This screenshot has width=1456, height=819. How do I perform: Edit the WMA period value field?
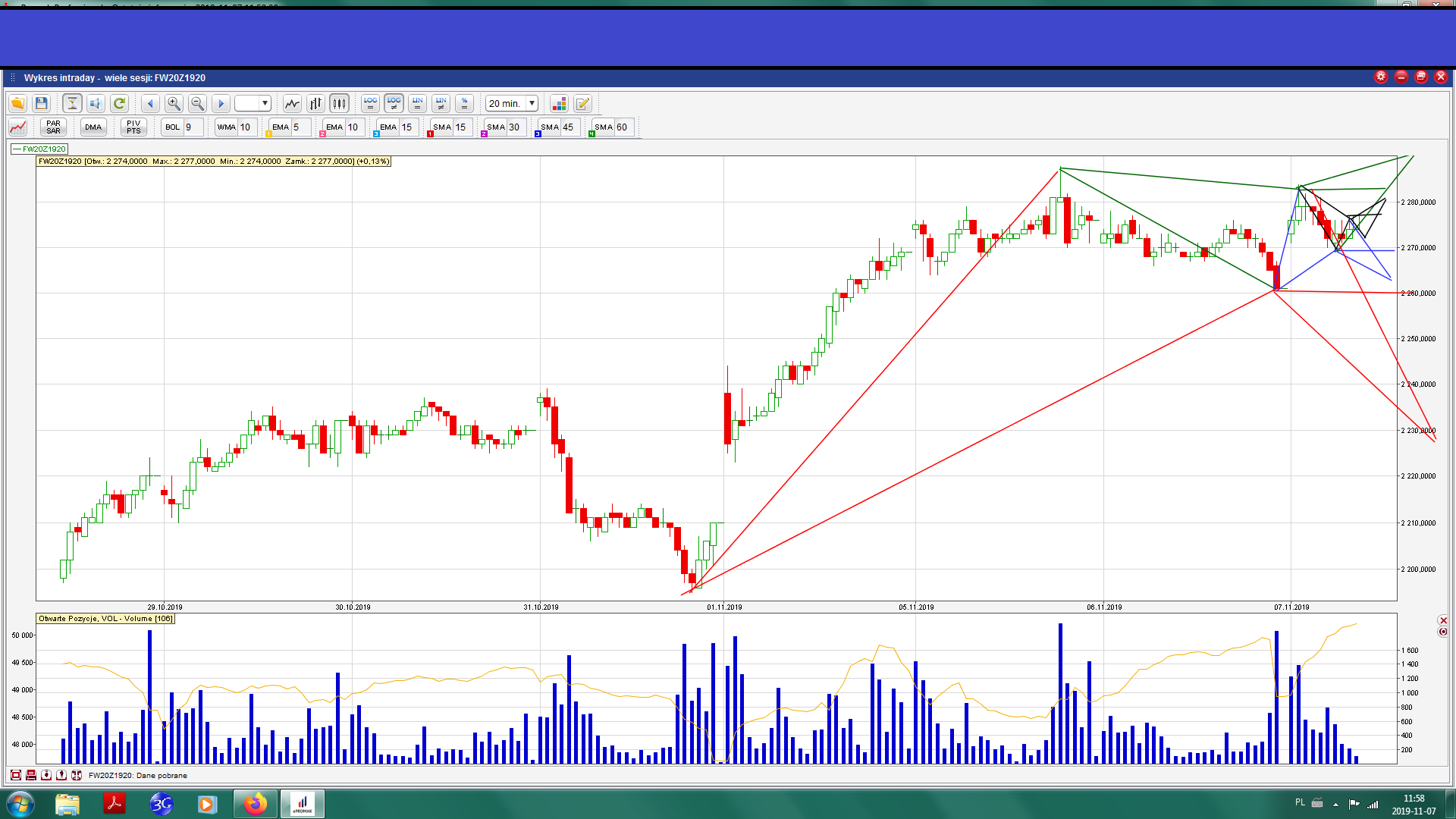pos(246,127)
